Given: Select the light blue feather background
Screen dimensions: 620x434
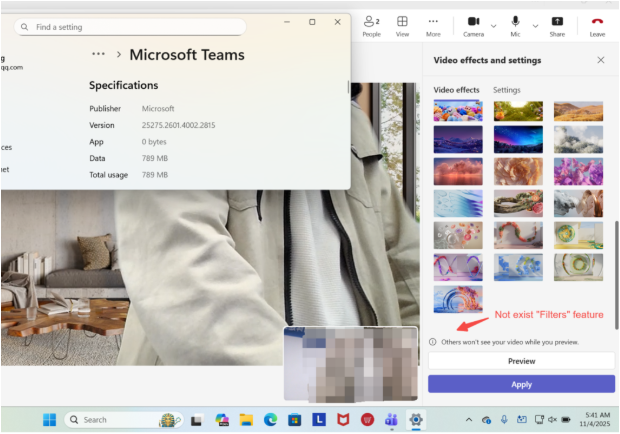Looking at the screenshot, I should [x=458, y=203].
